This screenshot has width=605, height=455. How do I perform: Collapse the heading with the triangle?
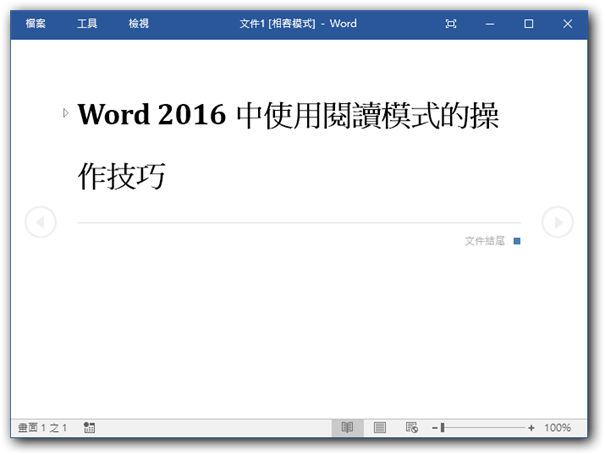coord(66,113)
